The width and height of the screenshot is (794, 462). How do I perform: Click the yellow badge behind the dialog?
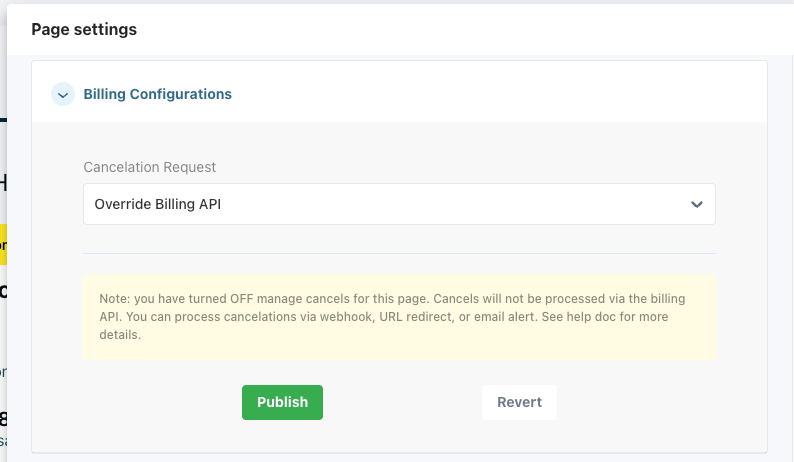pyautogui.click(x=3, y=244)
